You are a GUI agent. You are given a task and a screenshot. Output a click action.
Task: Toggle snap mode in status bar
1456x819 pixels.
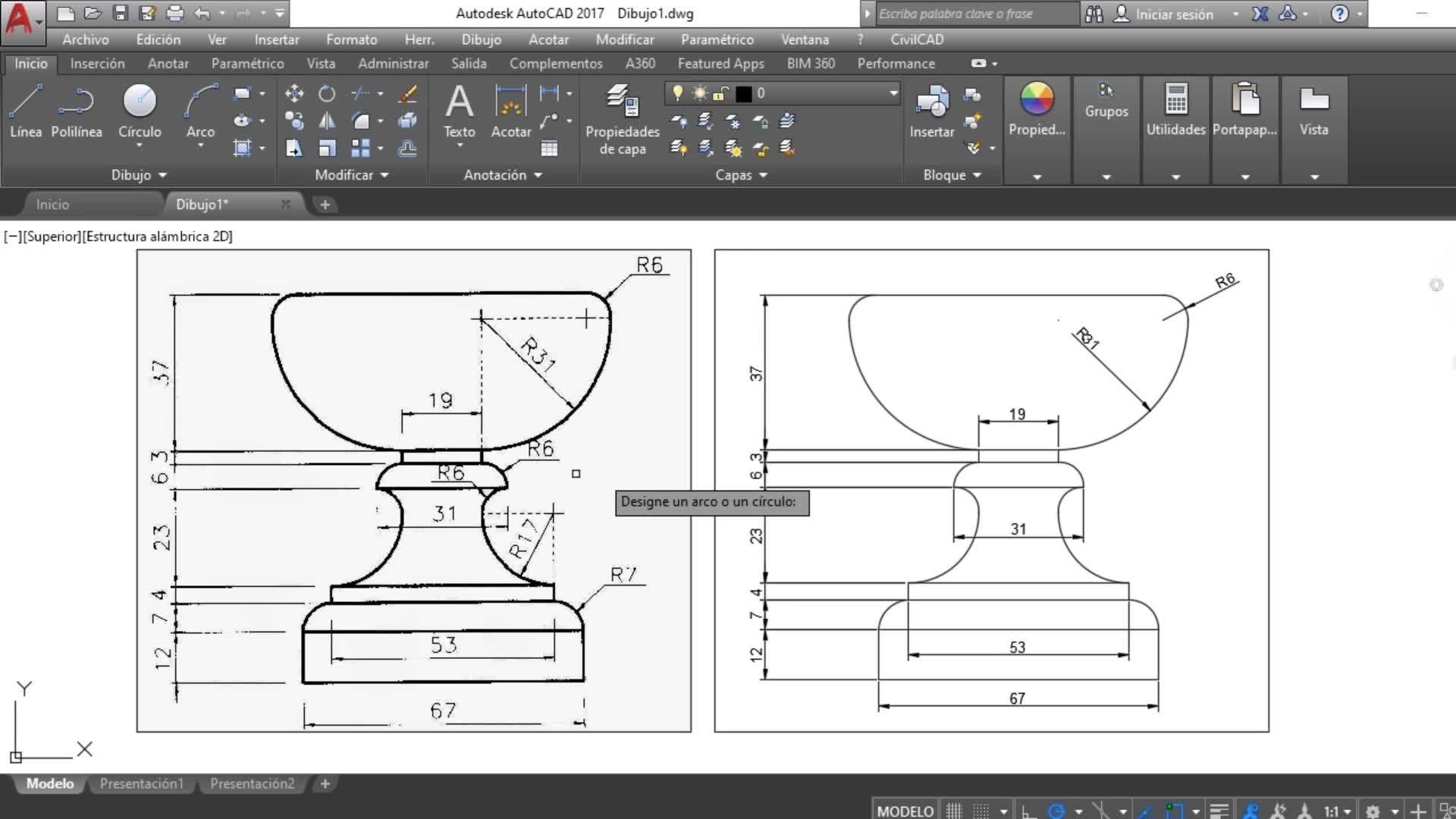981,811
